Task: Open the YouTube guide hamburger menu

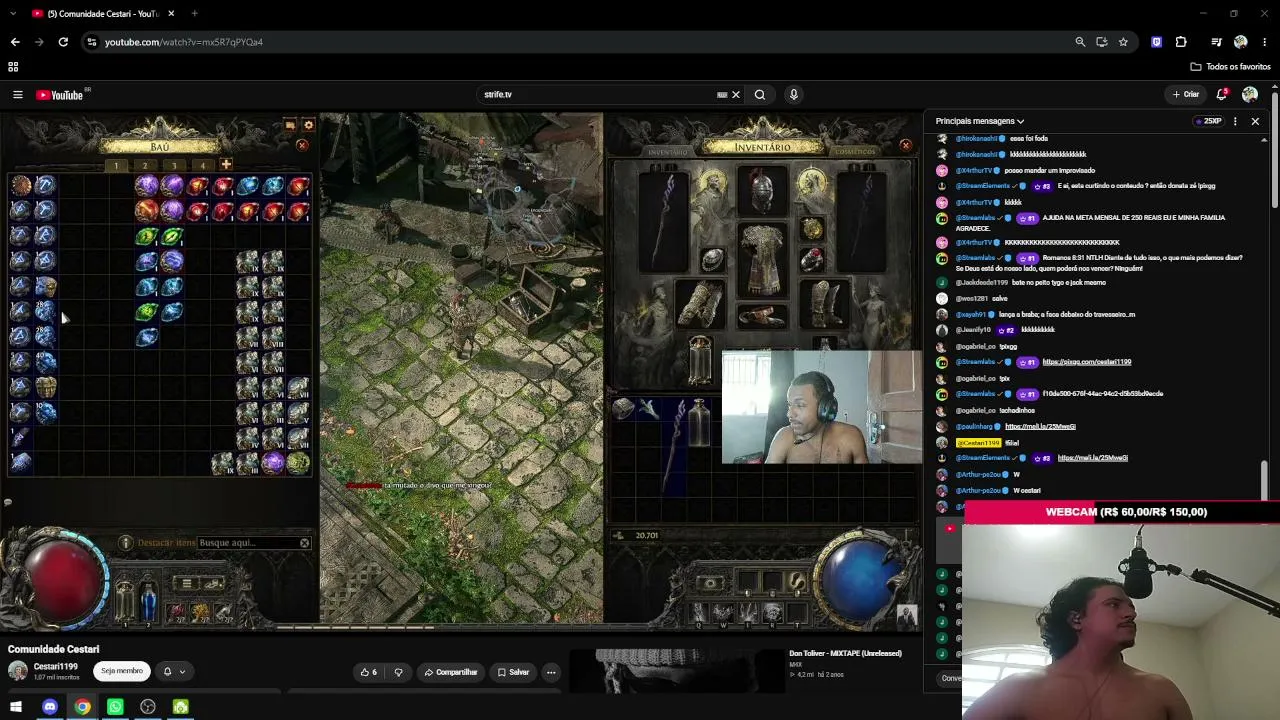Action: [17, 95]
